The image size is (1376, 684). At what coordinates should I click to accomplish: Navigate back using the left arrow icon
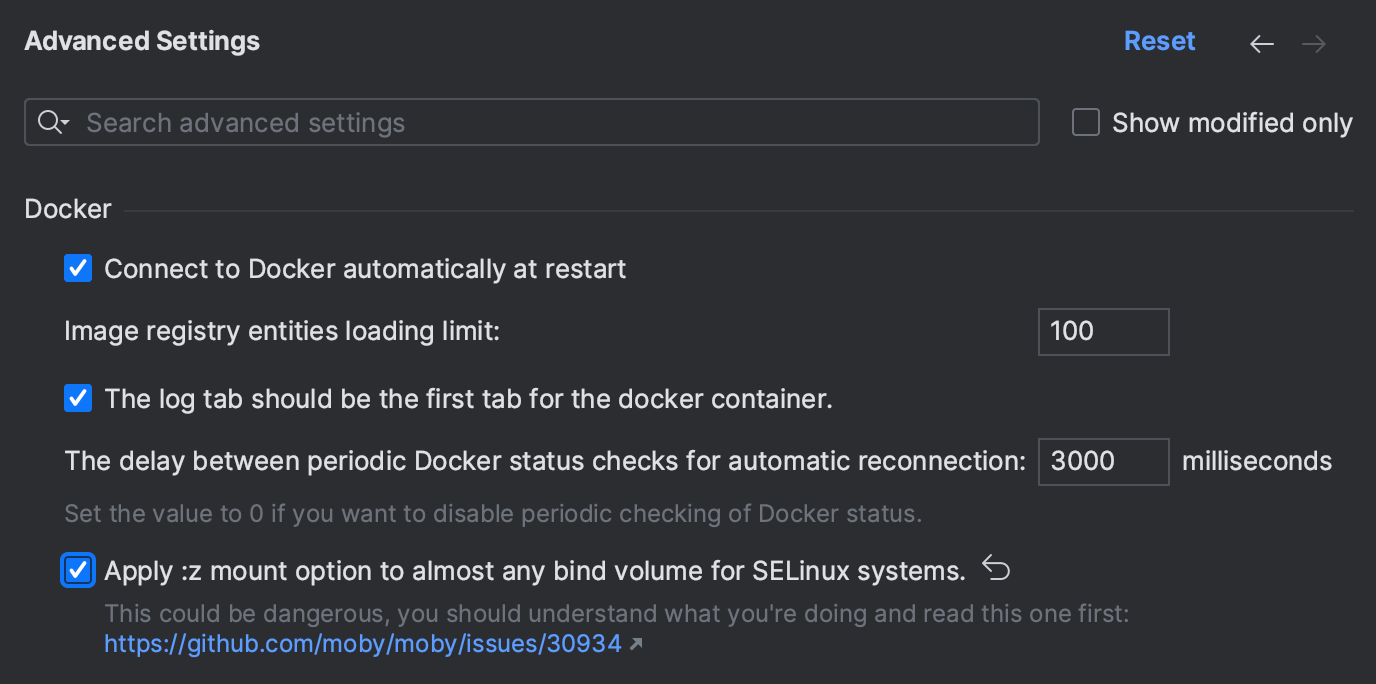1261,43
